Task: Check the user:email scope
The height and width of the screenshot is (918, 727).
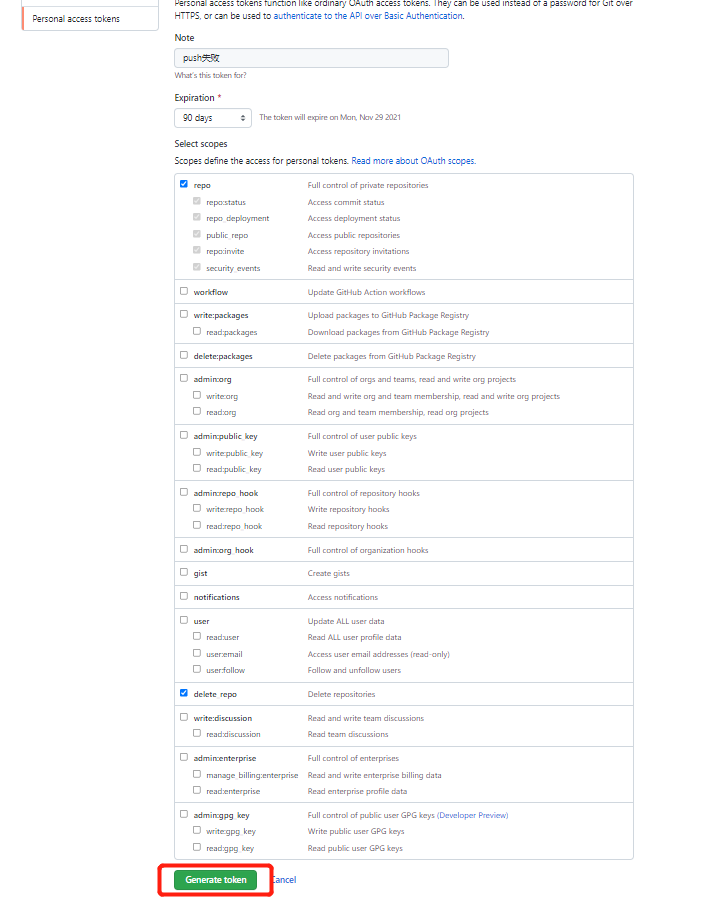Action: point(197,654)
